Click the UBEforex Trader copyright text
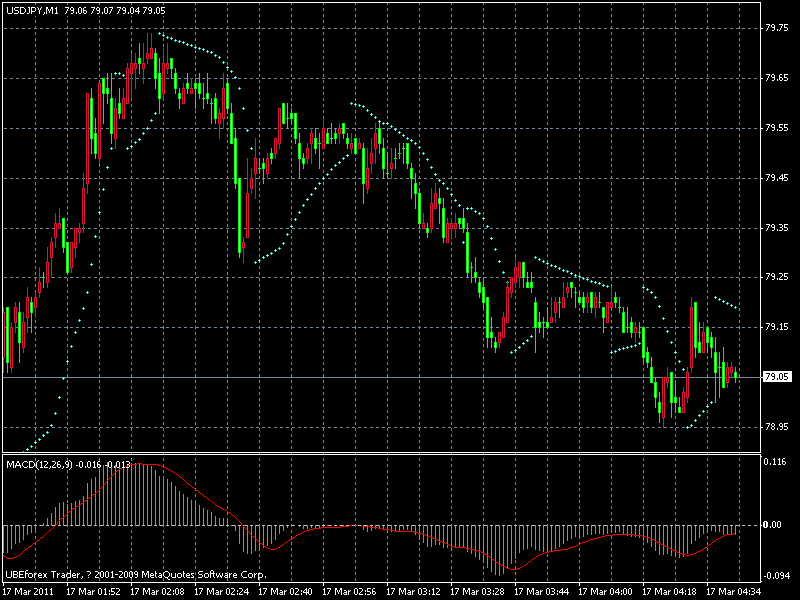800x600 pixels. click(136, 575)
